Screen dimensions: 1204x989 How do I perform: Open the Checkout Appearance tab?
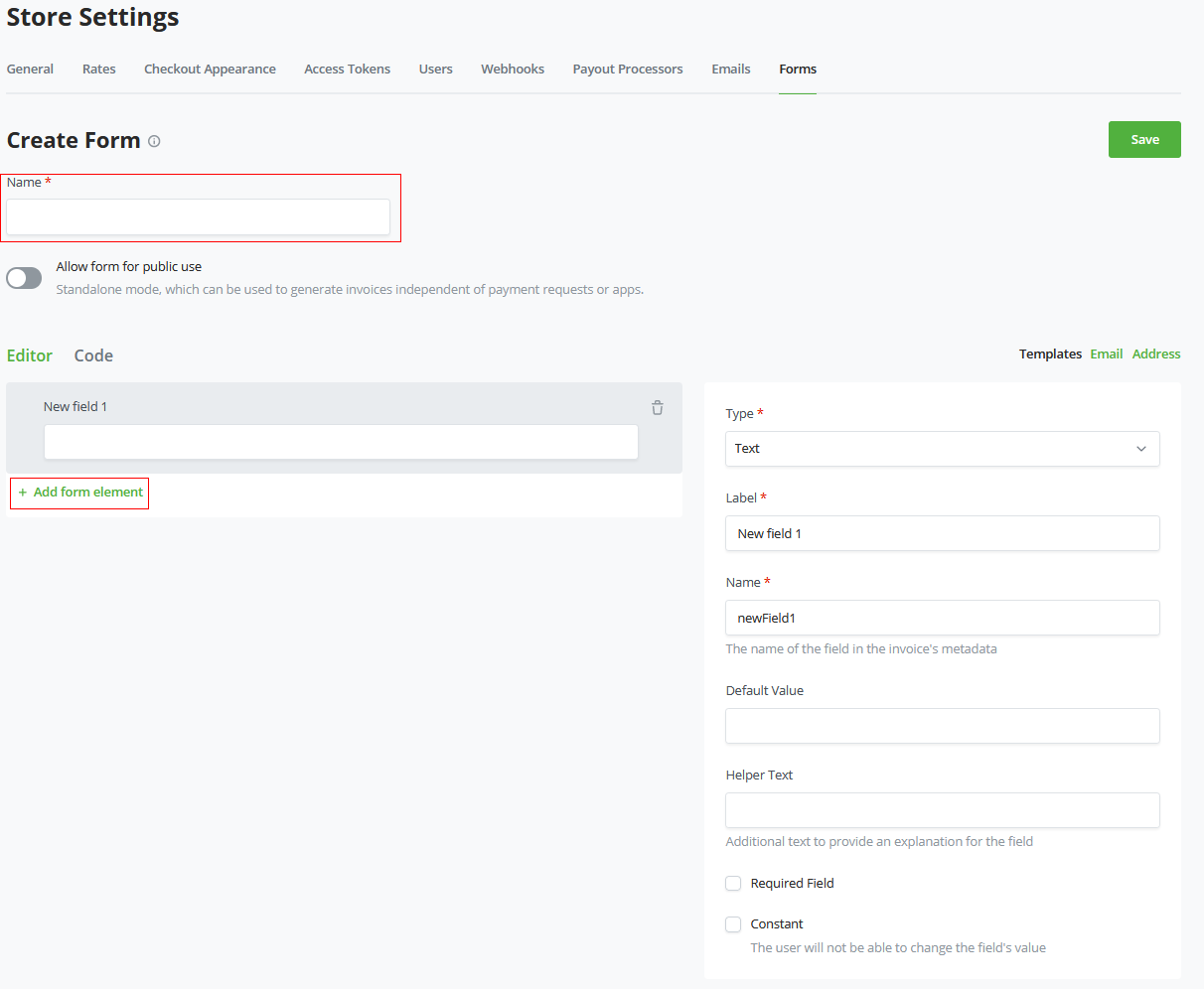[210, 69]
